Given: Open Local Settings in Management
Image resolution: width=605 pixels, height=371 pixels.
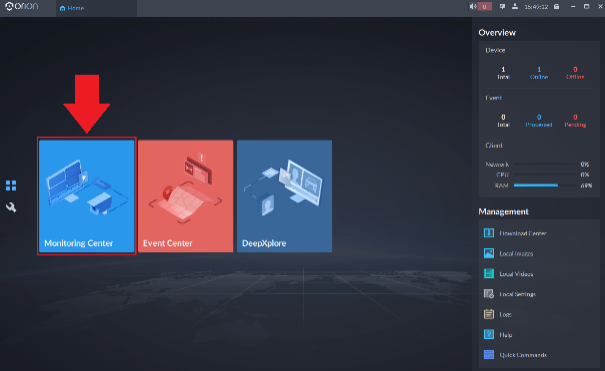Looking at the screenshot, I should pos(517,294).
